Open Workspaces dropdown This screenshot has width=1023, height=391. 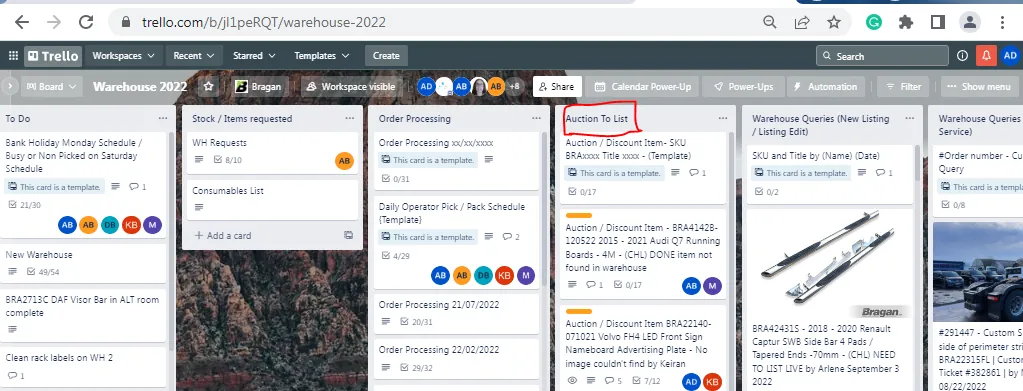tap(123, 55)
